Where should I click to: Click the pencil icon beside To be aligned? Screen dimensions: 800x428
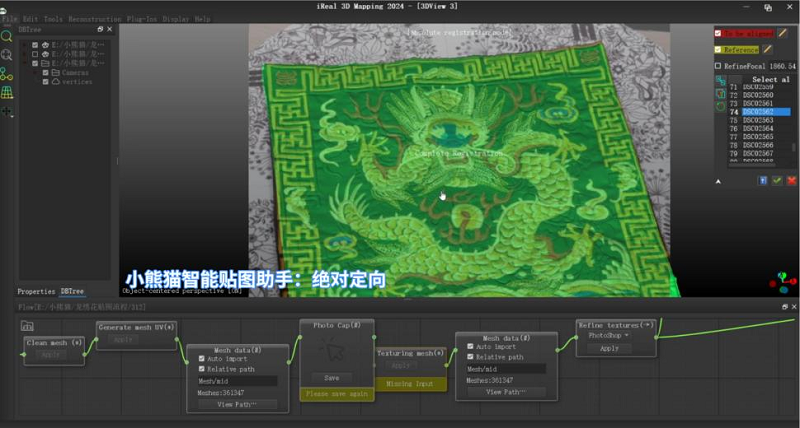(782, 33)
